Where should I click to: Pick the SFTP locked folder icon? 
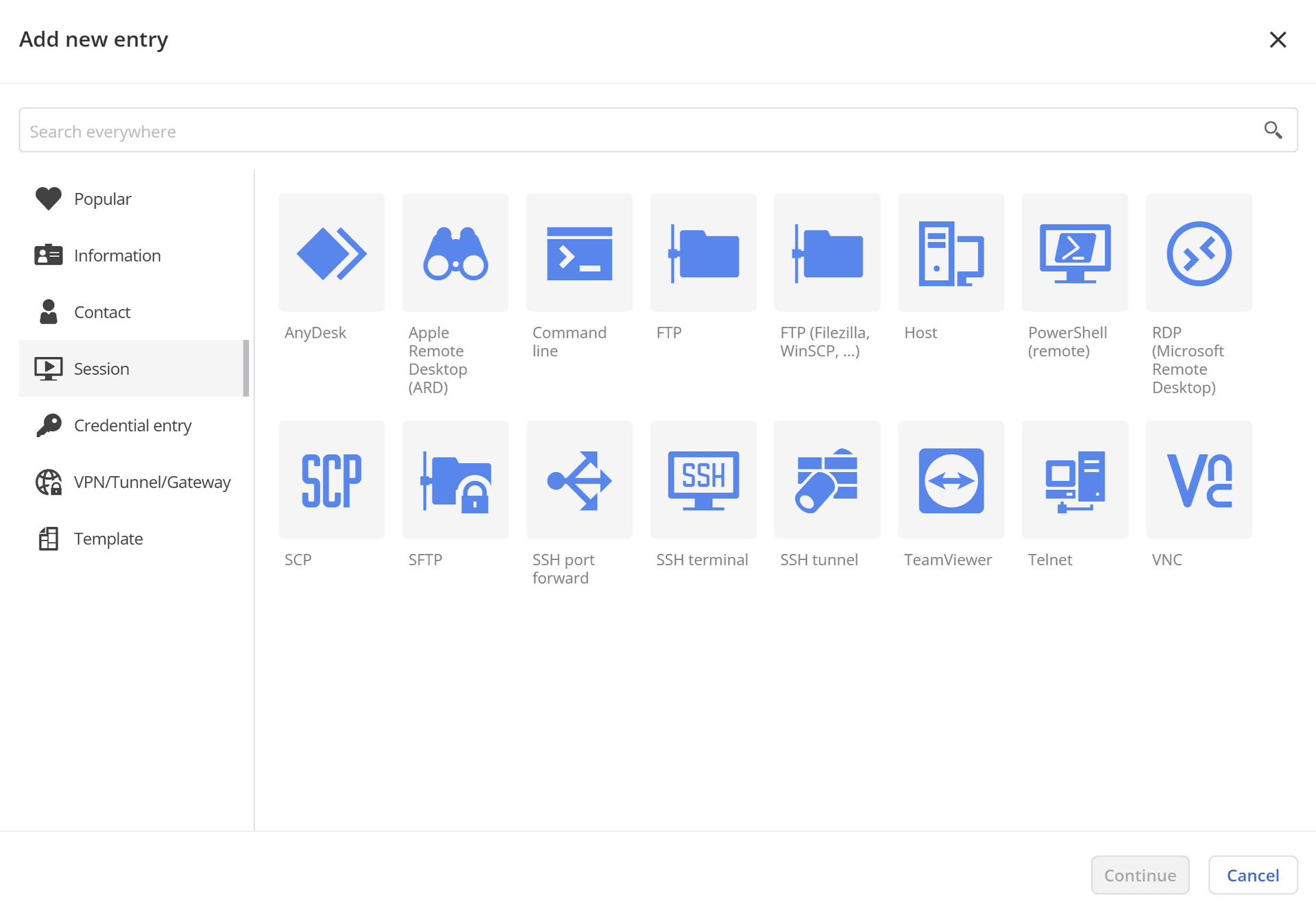[x=455, y=480]
